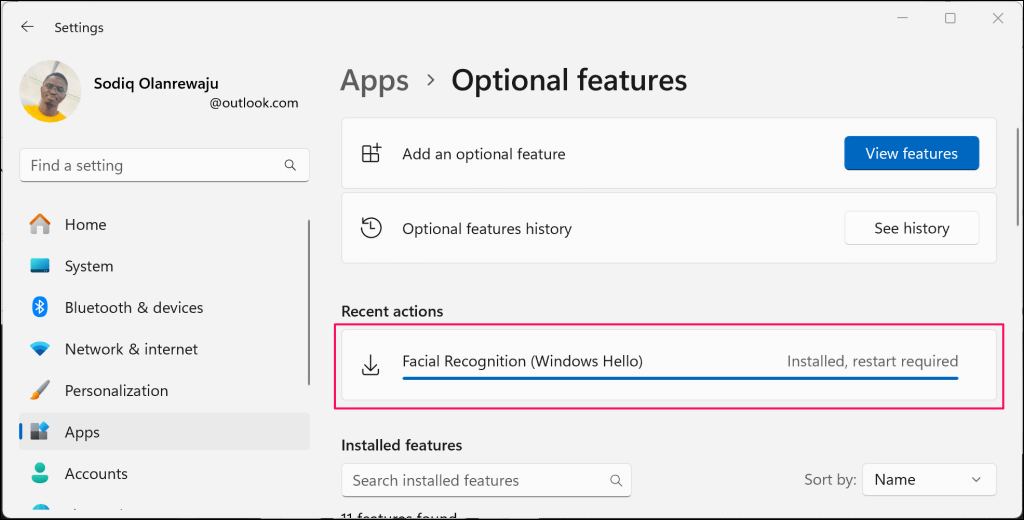Click the Network Wi-Fi icon
This screenshot has width=1024, height=520.
coord(40,349)
